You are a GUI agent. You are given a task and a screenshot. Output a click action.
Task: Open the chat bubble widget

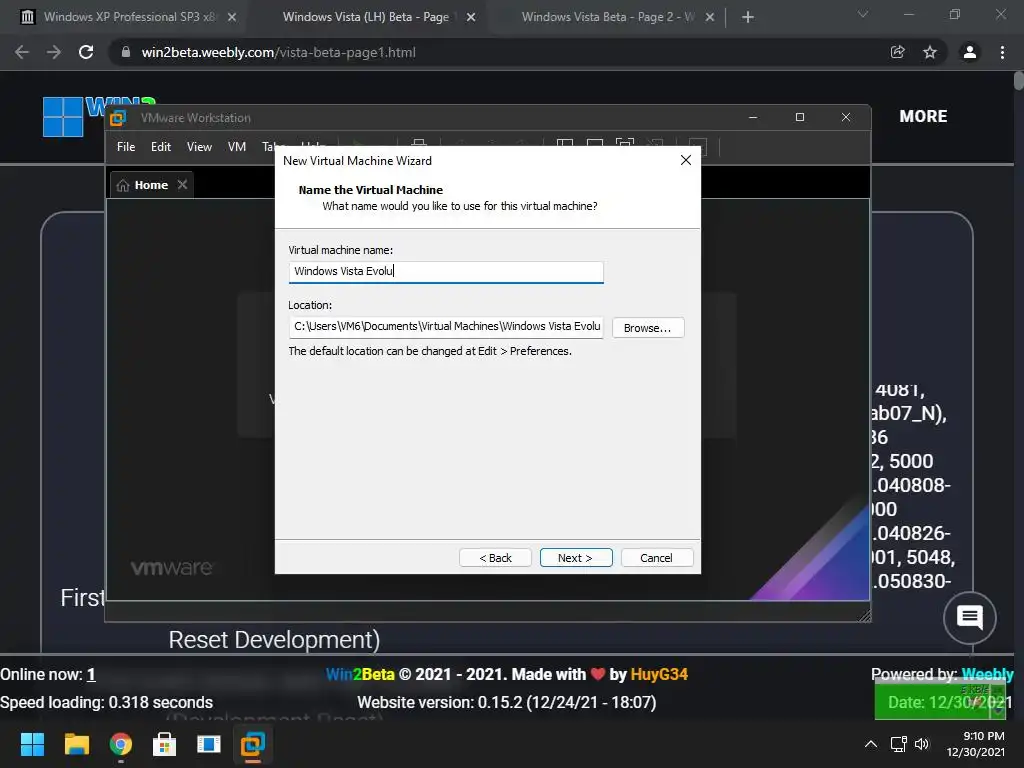pos(970,617)
